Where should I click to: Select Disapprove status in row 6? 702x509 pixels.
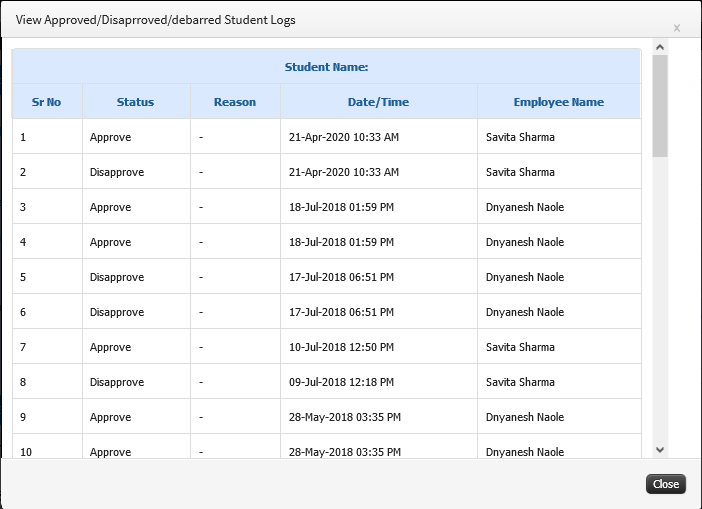pyautogui.click(x=117, y=312)
